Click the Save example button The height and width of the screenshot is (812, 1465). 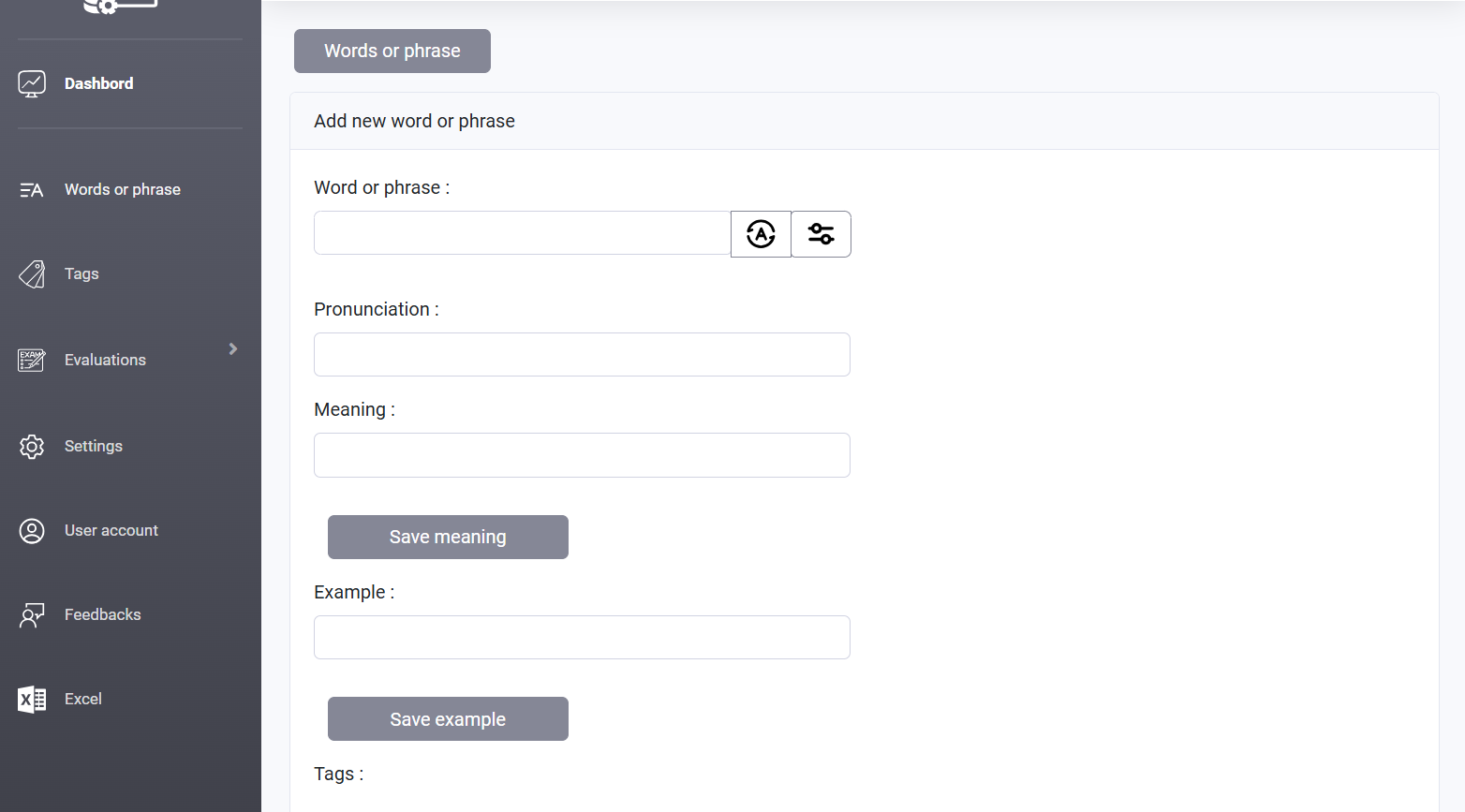click(448, 719)
